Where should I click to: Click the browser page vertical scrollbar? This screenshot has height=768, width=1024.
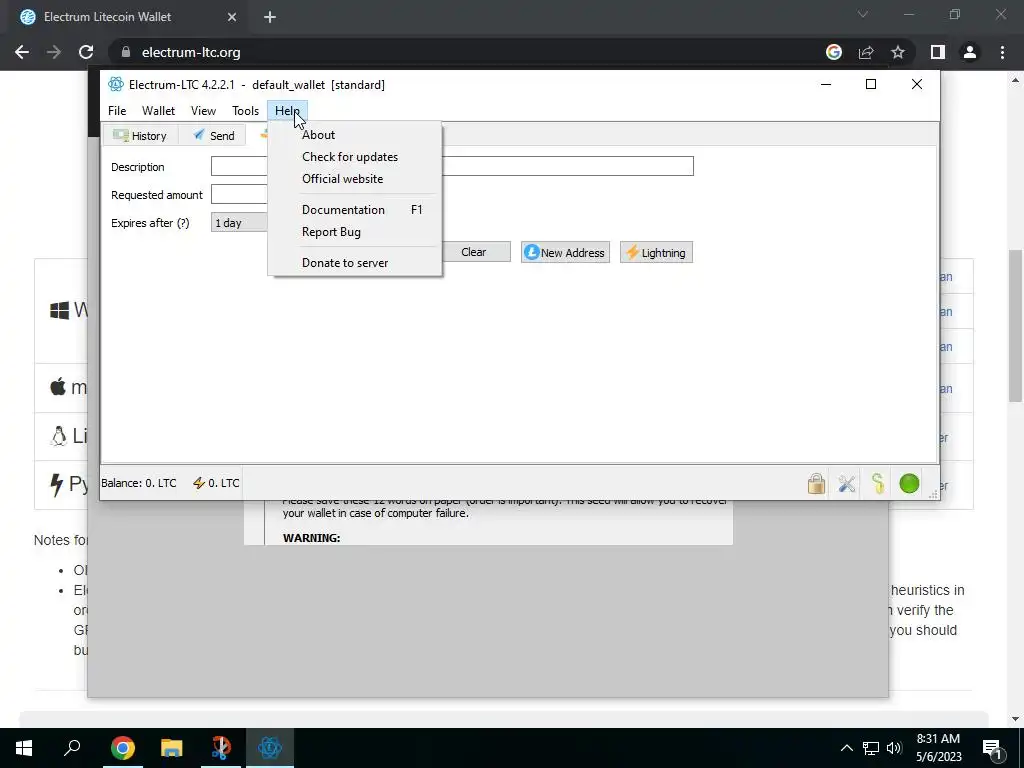[x=1015, y=327]
